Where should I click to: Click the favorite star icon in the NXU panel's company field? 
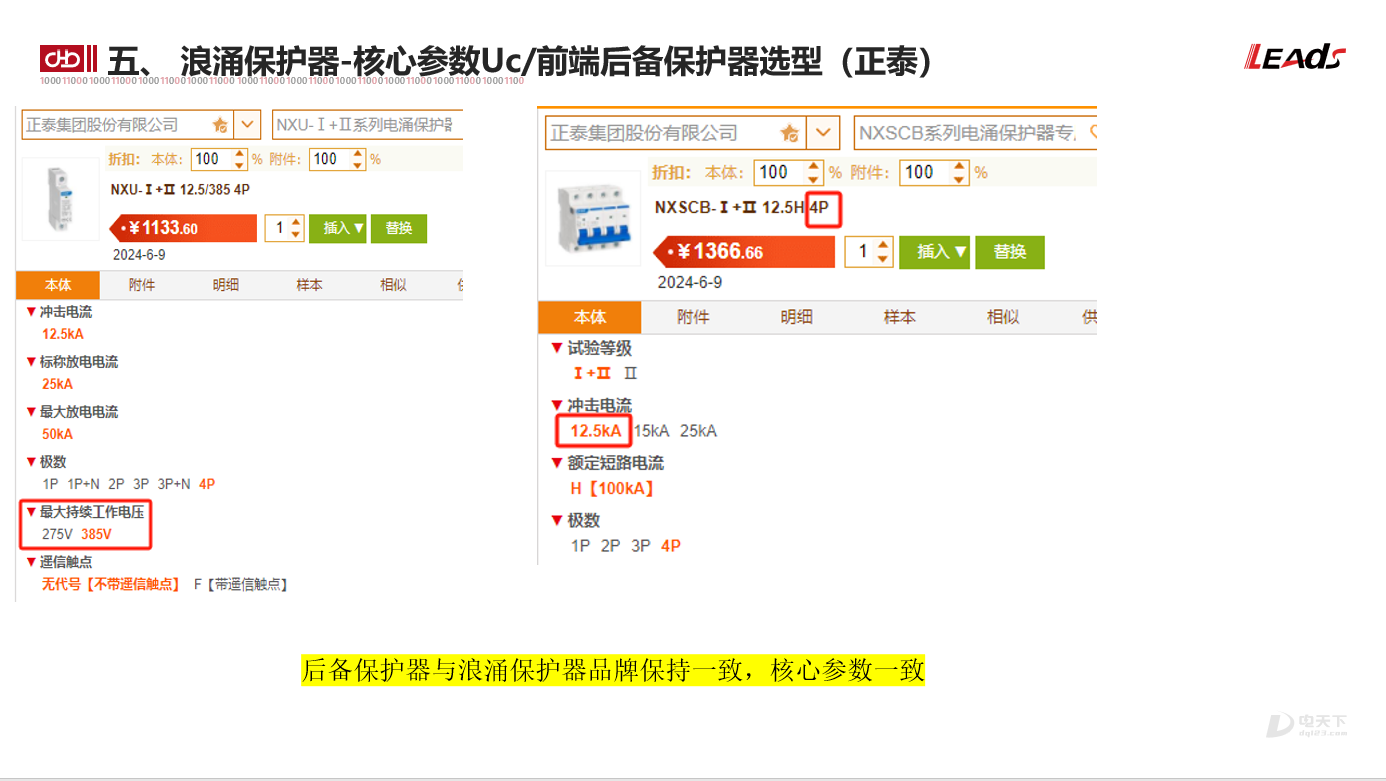pos(220,125)
